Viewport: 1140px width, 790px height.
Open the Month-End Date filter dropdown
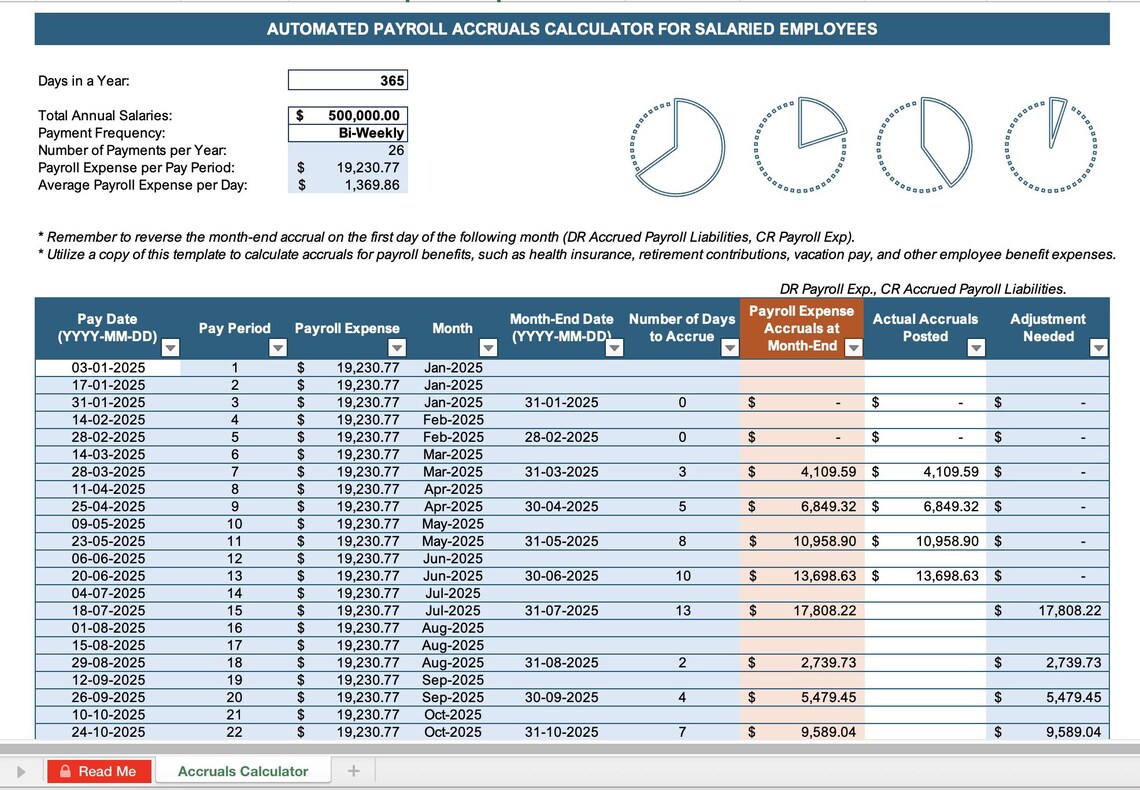[614, 348]
